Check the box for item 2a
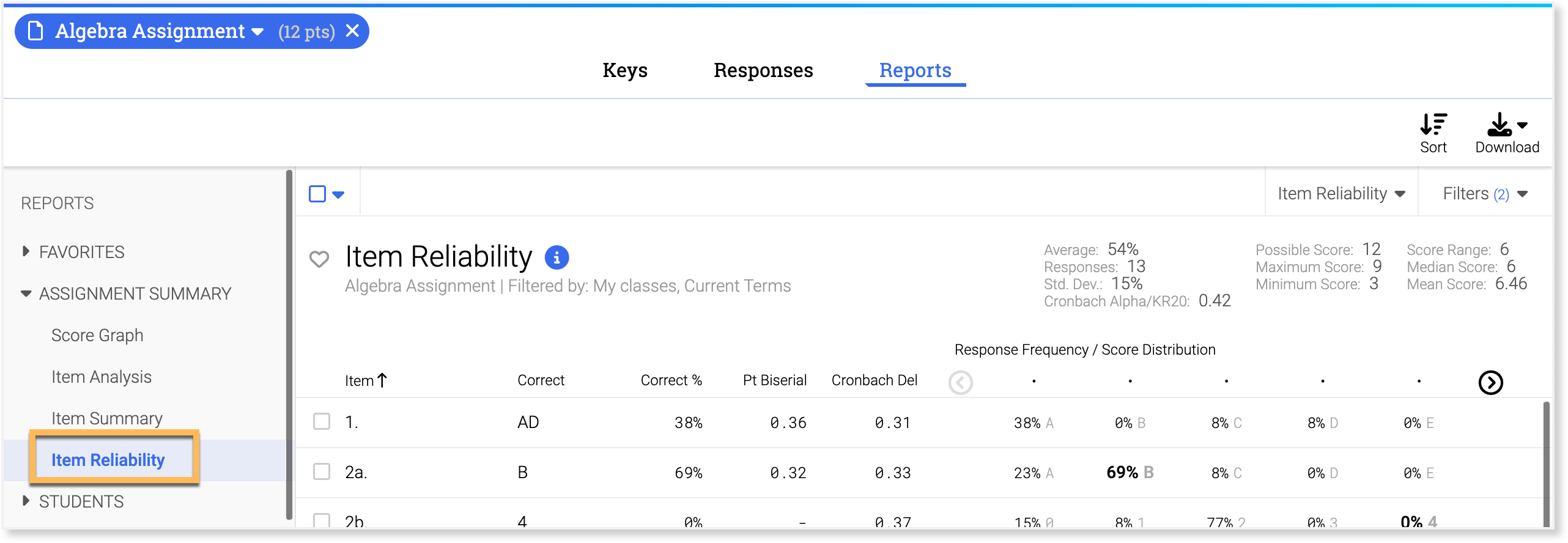This screenshot has height=543, width=1568. 322,472
